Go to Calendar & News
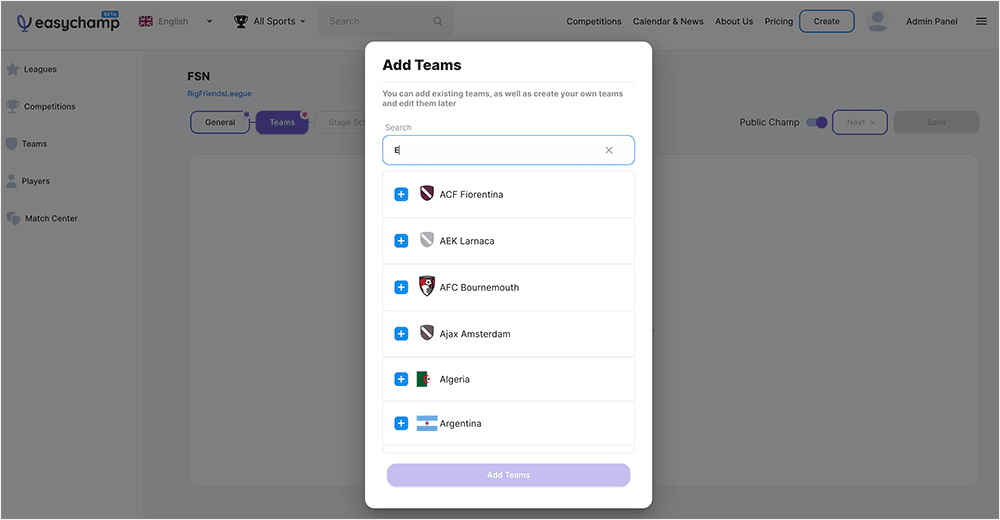This screenshot has height=520, width=1000. [x=668, y=21]
